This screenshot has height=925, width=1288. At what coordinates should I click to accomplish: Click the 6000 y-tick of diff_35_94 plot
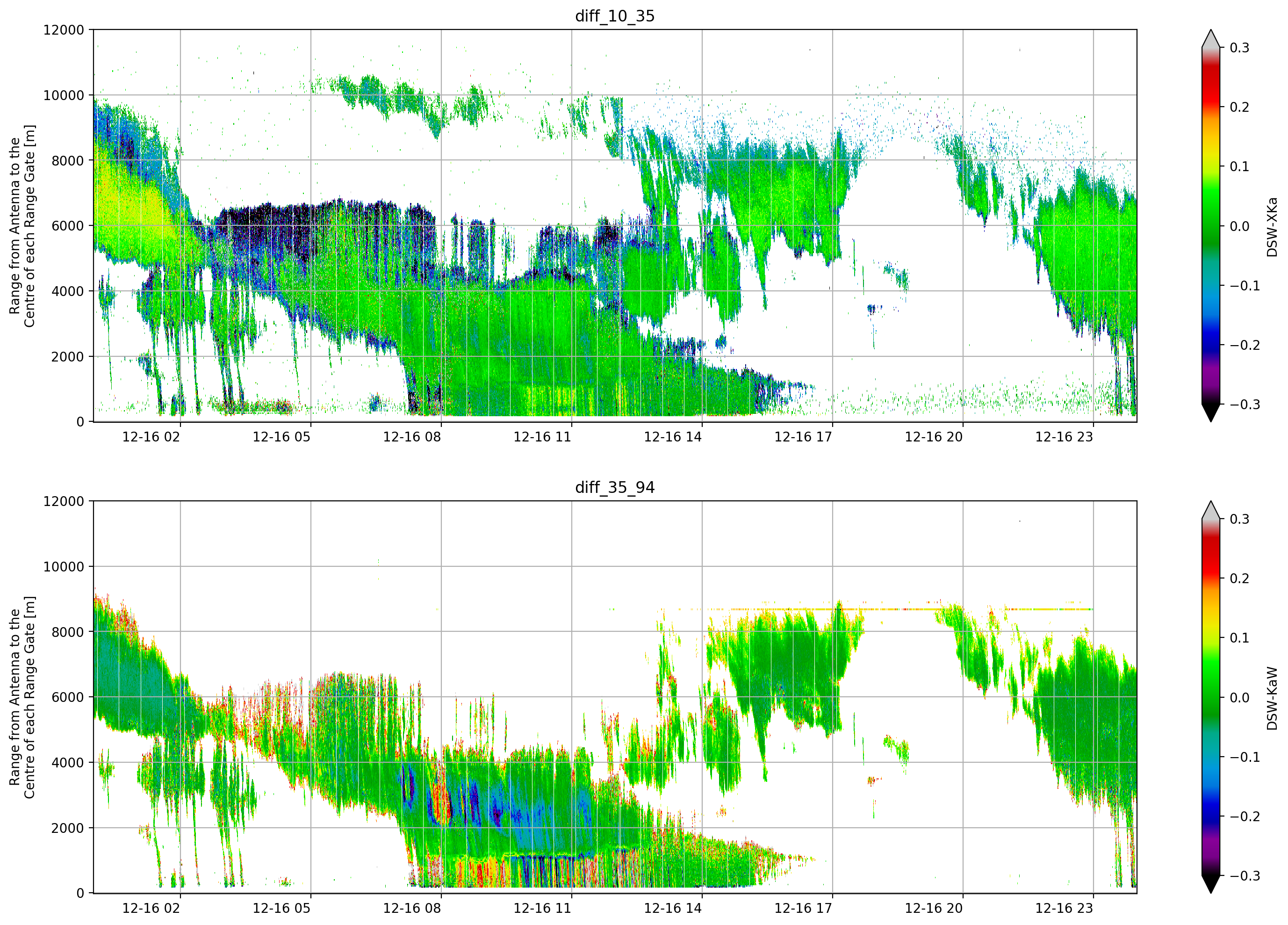click(x=68, y=697)
